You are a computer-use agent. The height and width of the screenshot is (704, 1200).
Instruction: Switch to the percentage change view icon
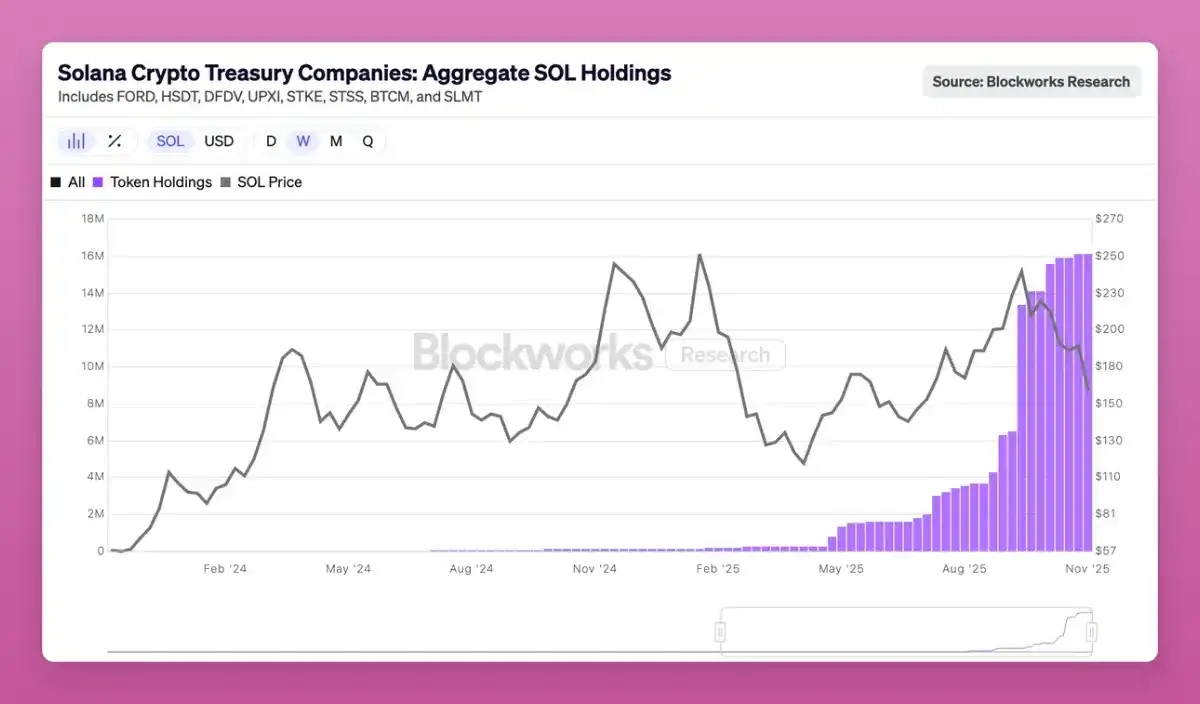pyautogui.click(x=114, y=141)
